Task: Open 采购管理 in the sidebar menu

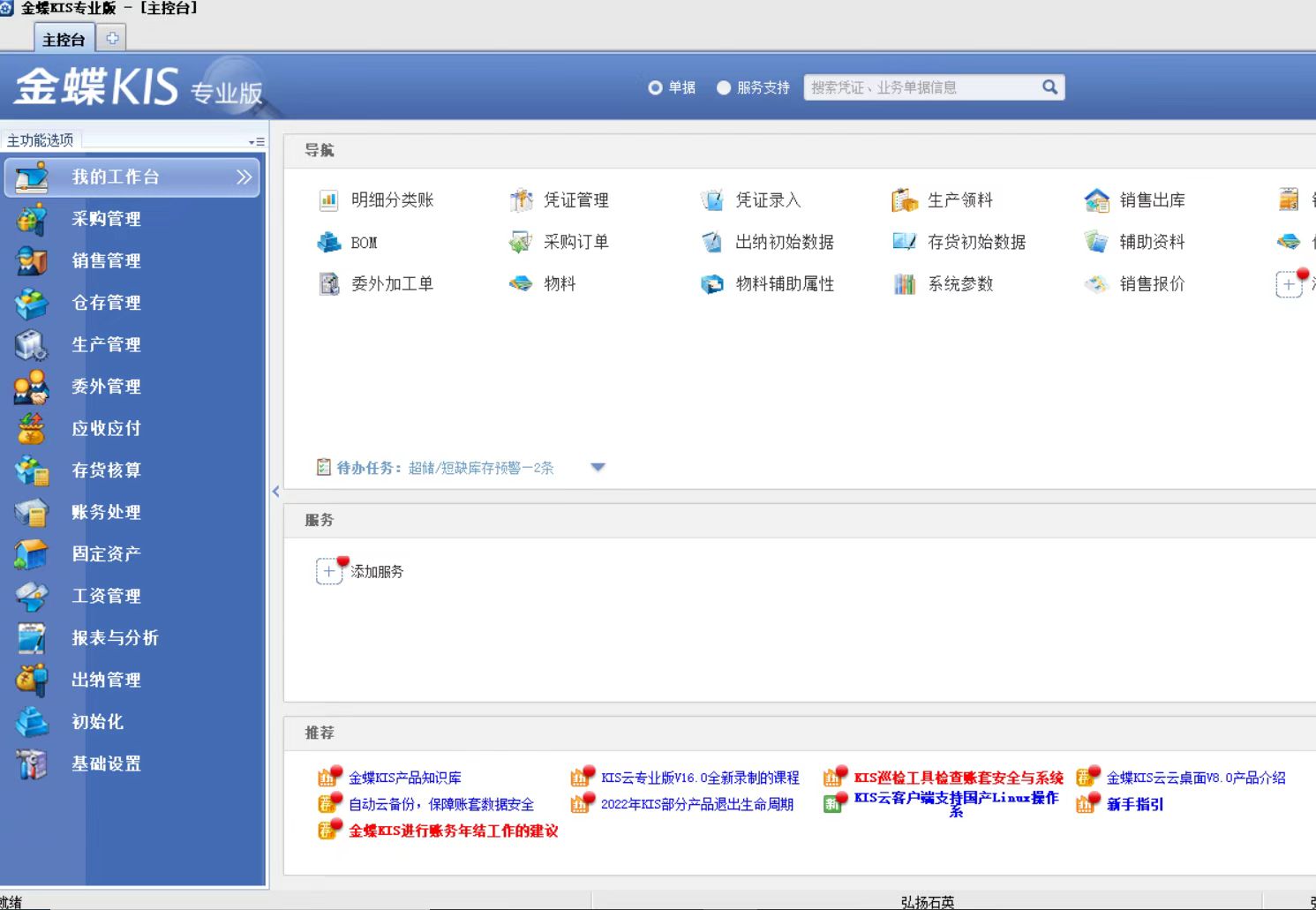Action: click(x=106, y=219)
